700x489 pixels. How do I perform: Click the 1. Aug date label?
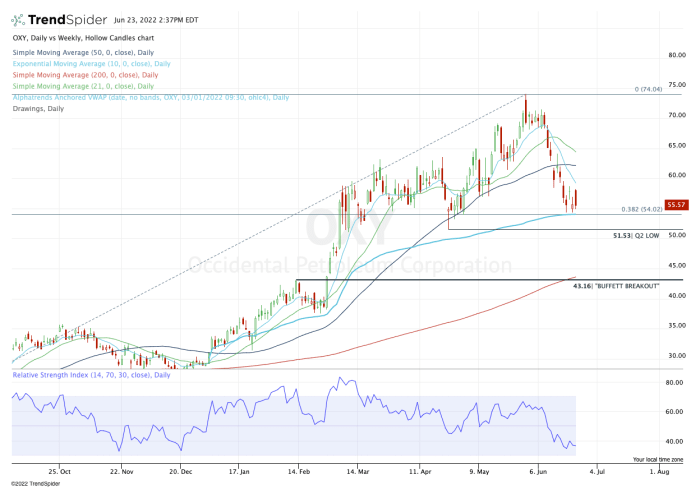[659, 472]
